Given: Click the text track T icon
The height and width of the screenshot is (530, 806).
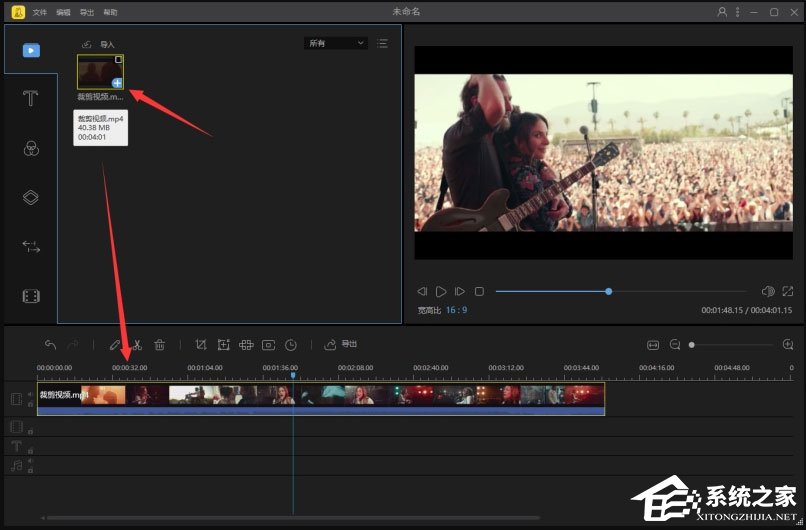Looking at the screenshot, I should point(16,446).
